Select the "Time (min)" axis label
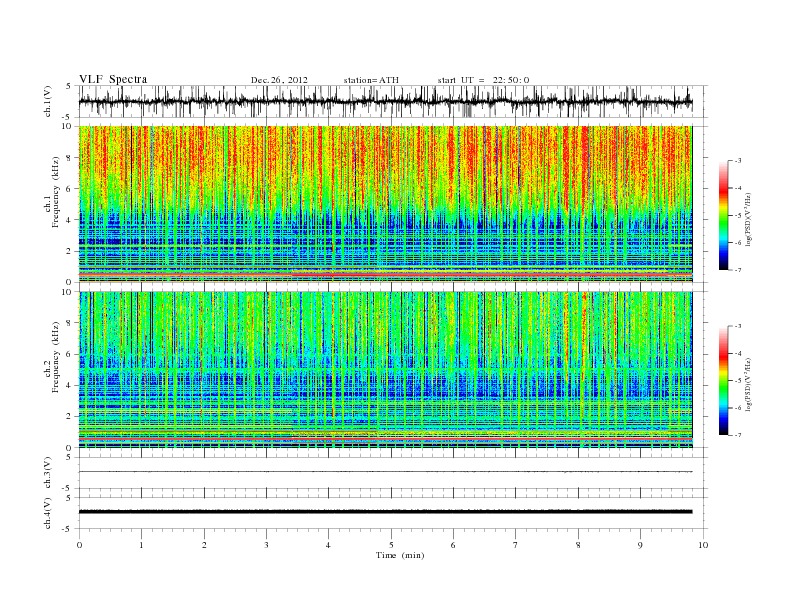The height and width of the screenshot is (612, 792). click(400, 555)
